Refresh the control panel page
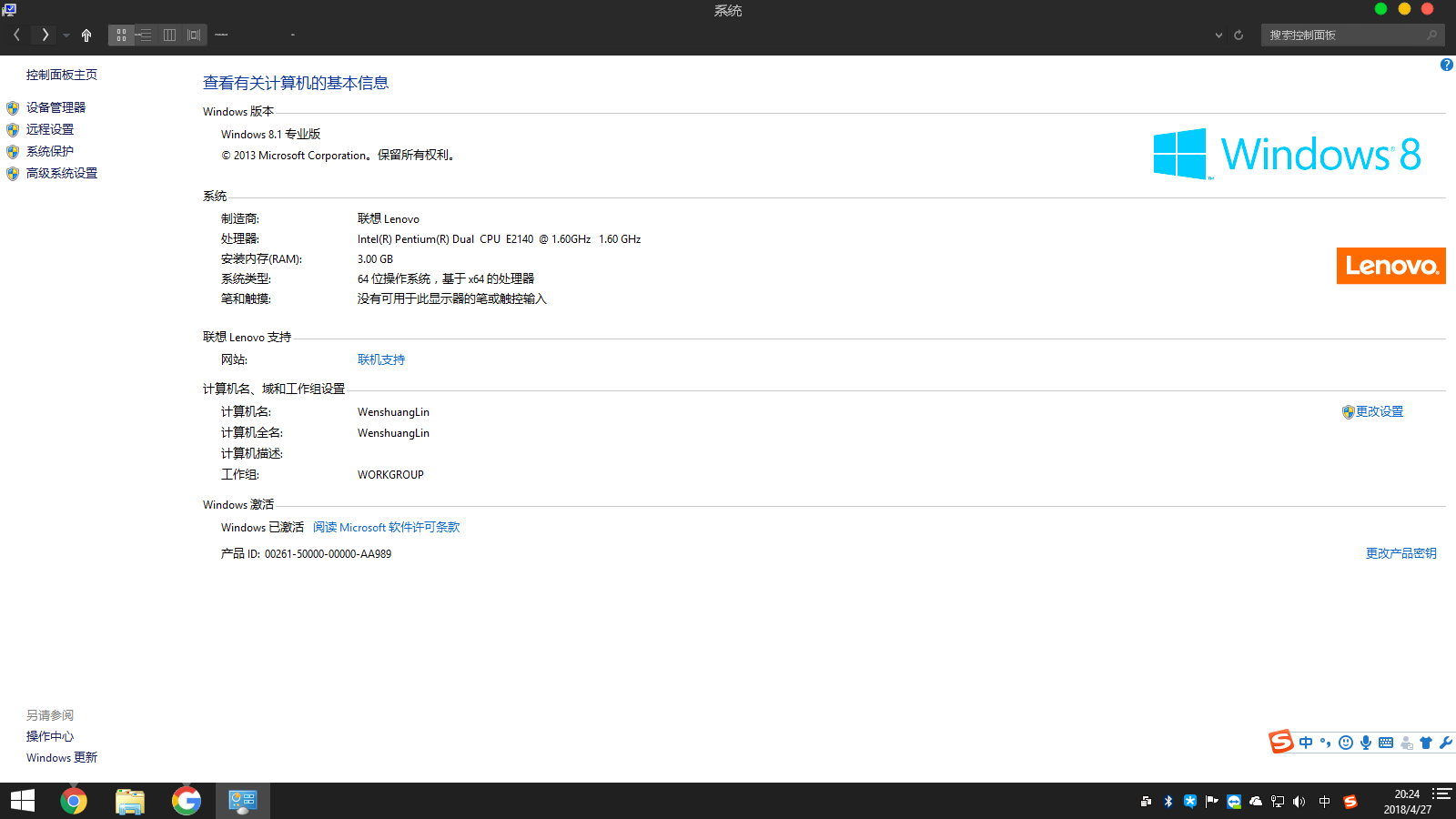 pyautogui.click(x=1239, y=35)
